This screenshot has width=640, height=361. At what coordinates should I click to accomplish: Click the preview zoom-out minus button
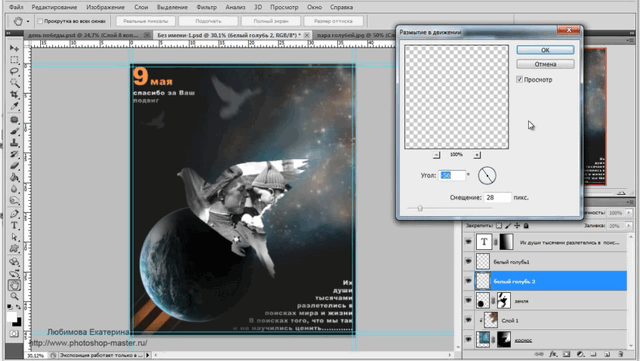click(x=436, y=155)
